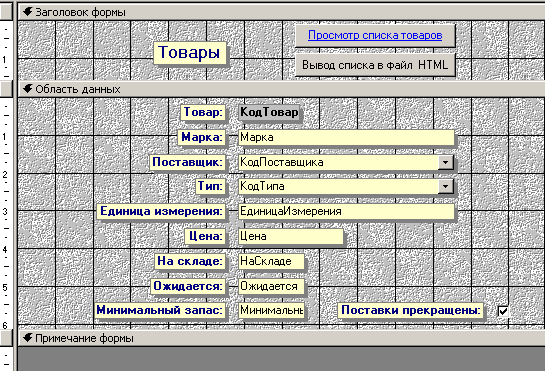Select the Примечание формы section bar
Viewport: 545px width, 371px height.
coord(281,338)
